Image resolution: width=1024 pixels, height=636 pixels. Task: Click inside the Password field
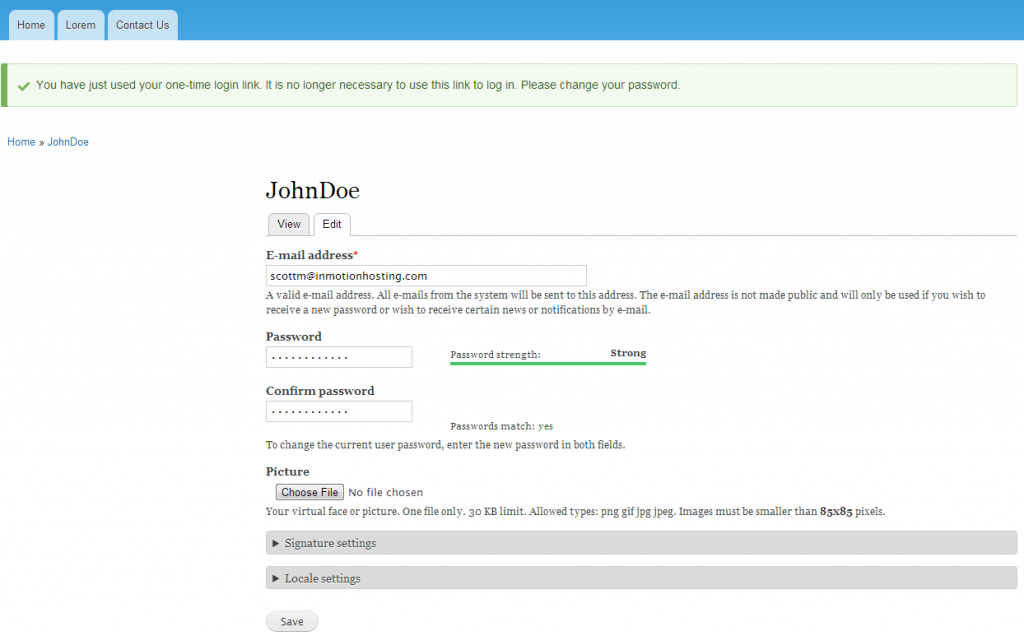point(339,356)
